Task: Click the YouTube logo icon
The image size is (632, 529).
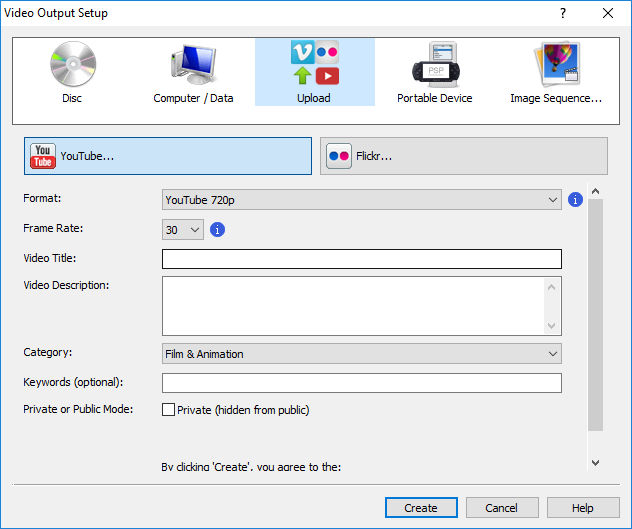Action: click(x=43, y=156)
